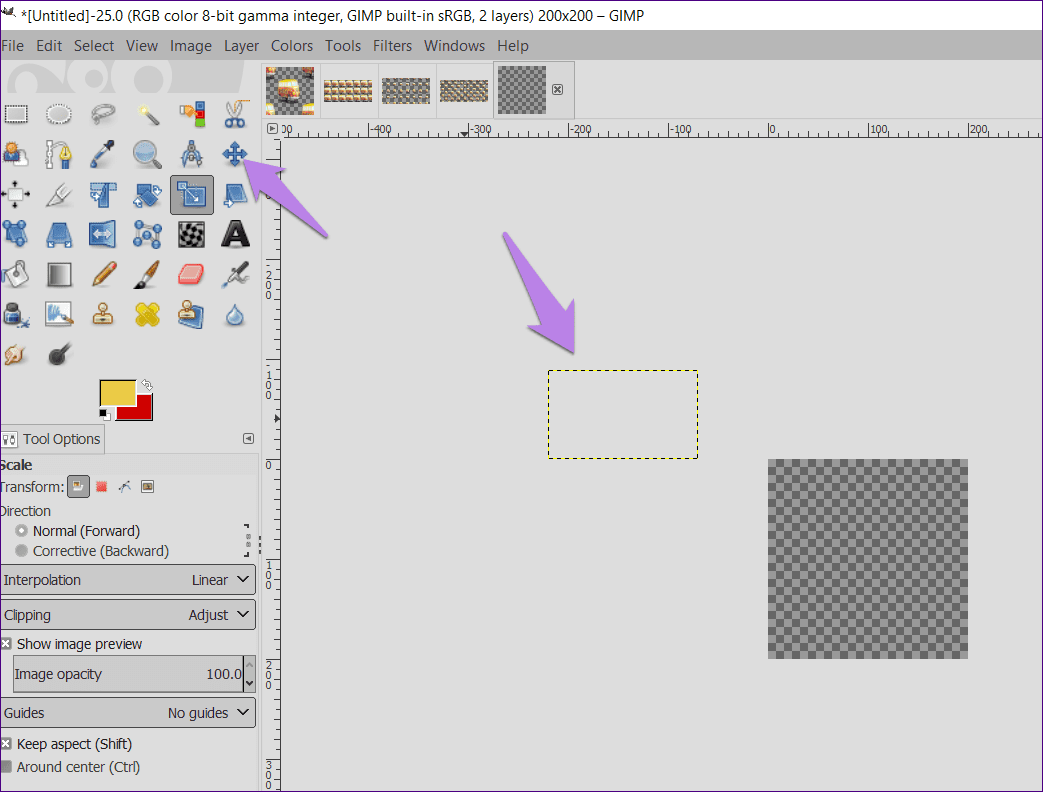Select Corrective (Backward) direction

click(92, 551)
